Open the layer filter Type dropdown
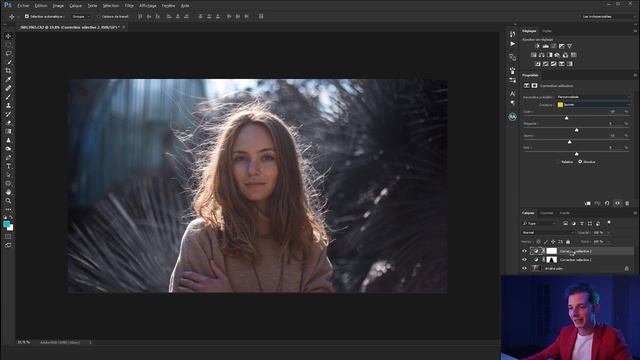This screenshot has height=360, width=640. [539, 224]
